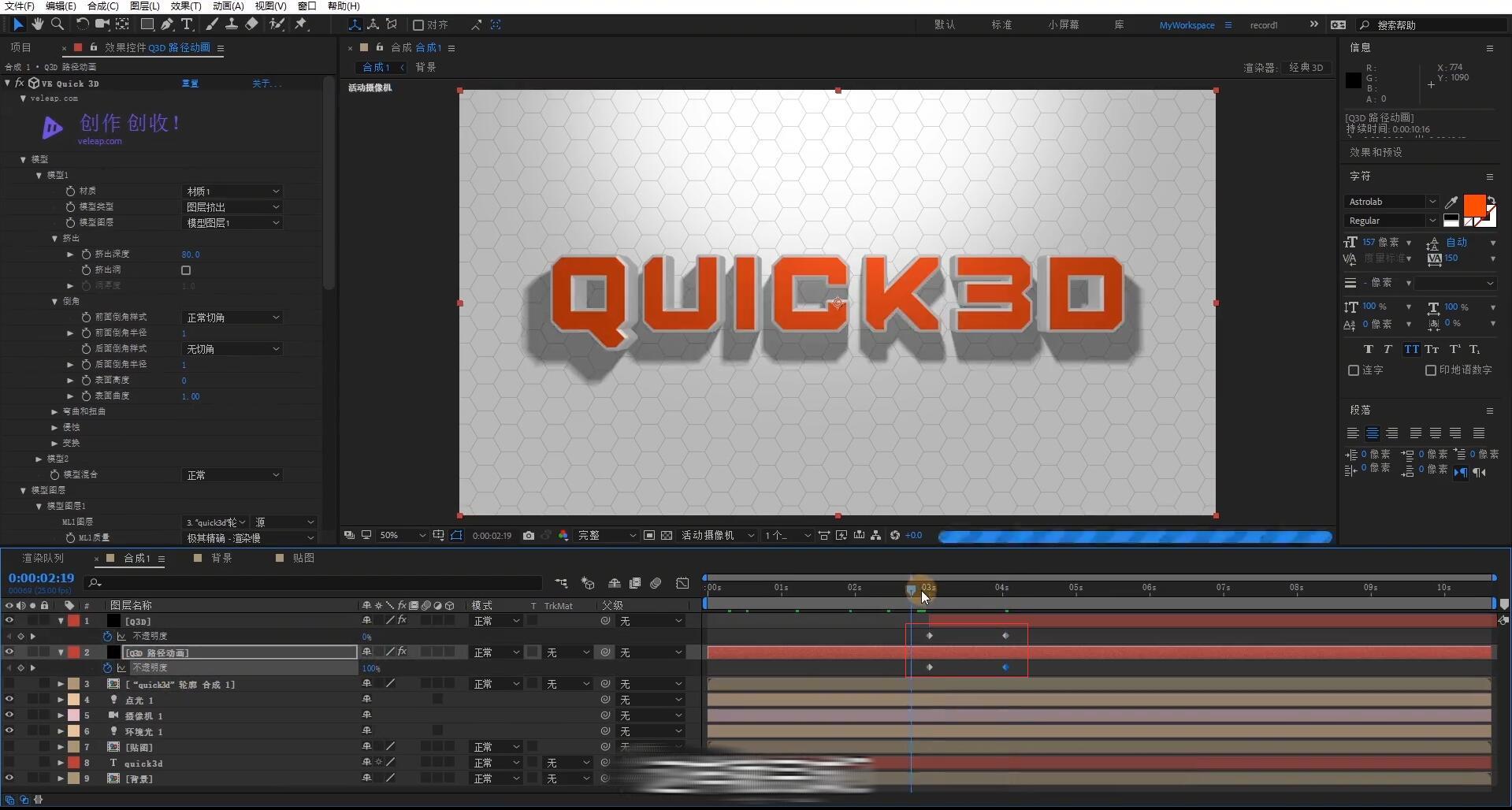
Task: Toggle transparency grid icon in viewer
Action: 667,535
